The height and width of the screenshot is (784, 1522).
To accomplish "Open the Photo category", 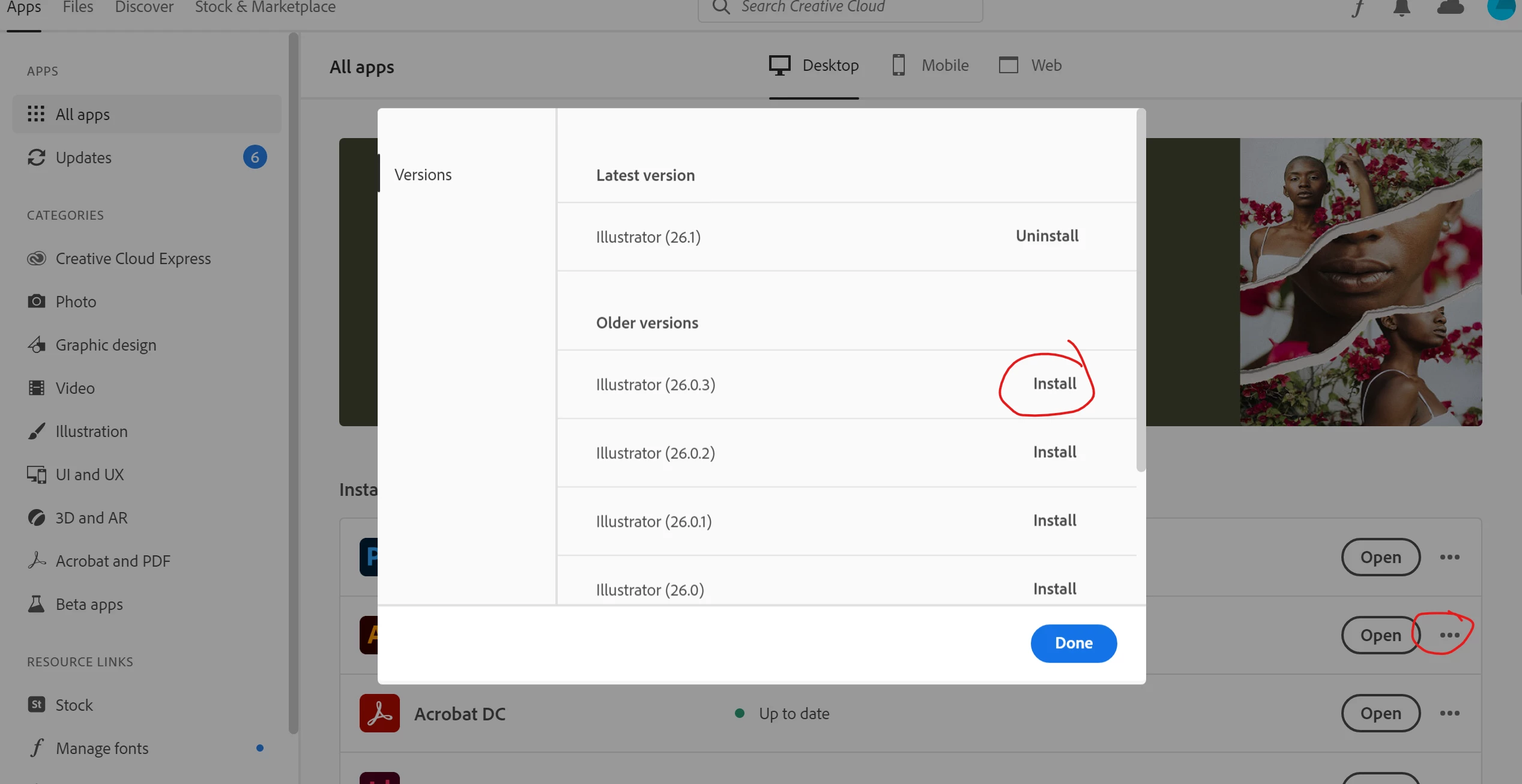I will click(76, 301).
